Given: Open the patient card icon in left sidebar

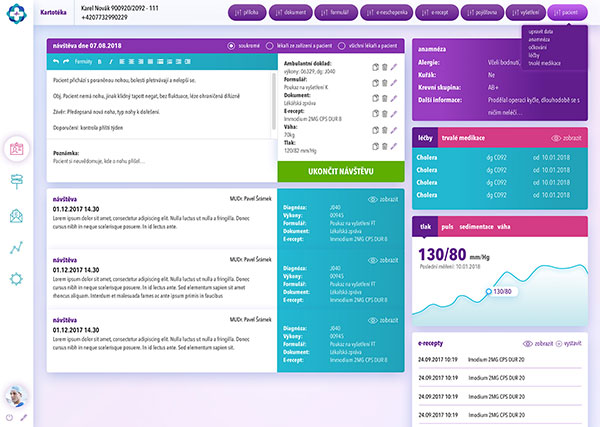Looking at the screenshot, I should [x=17, y=149].
